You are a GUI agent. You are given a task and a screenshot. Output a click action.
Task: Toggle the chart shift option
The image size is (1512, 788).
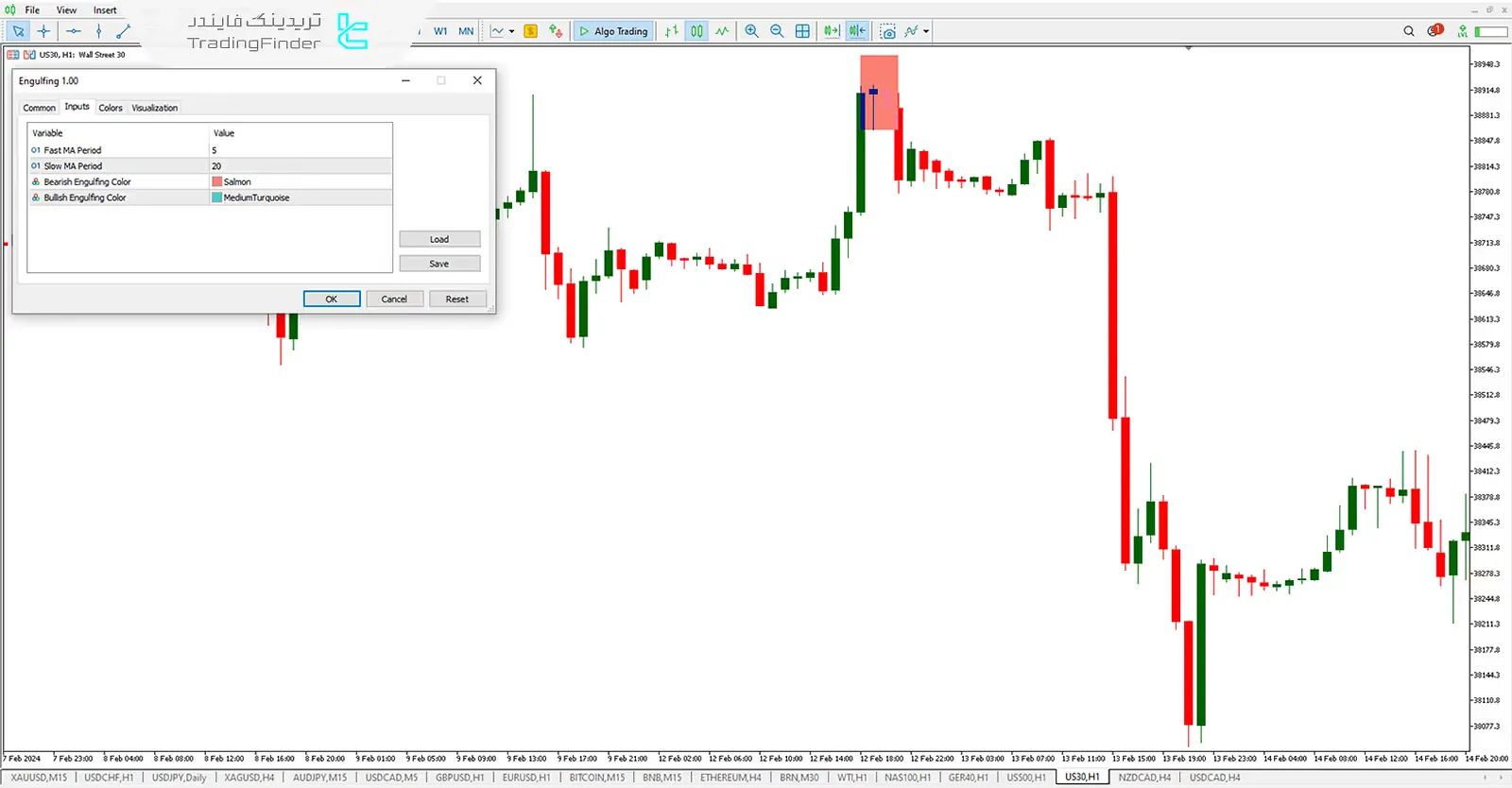point(856,31)
